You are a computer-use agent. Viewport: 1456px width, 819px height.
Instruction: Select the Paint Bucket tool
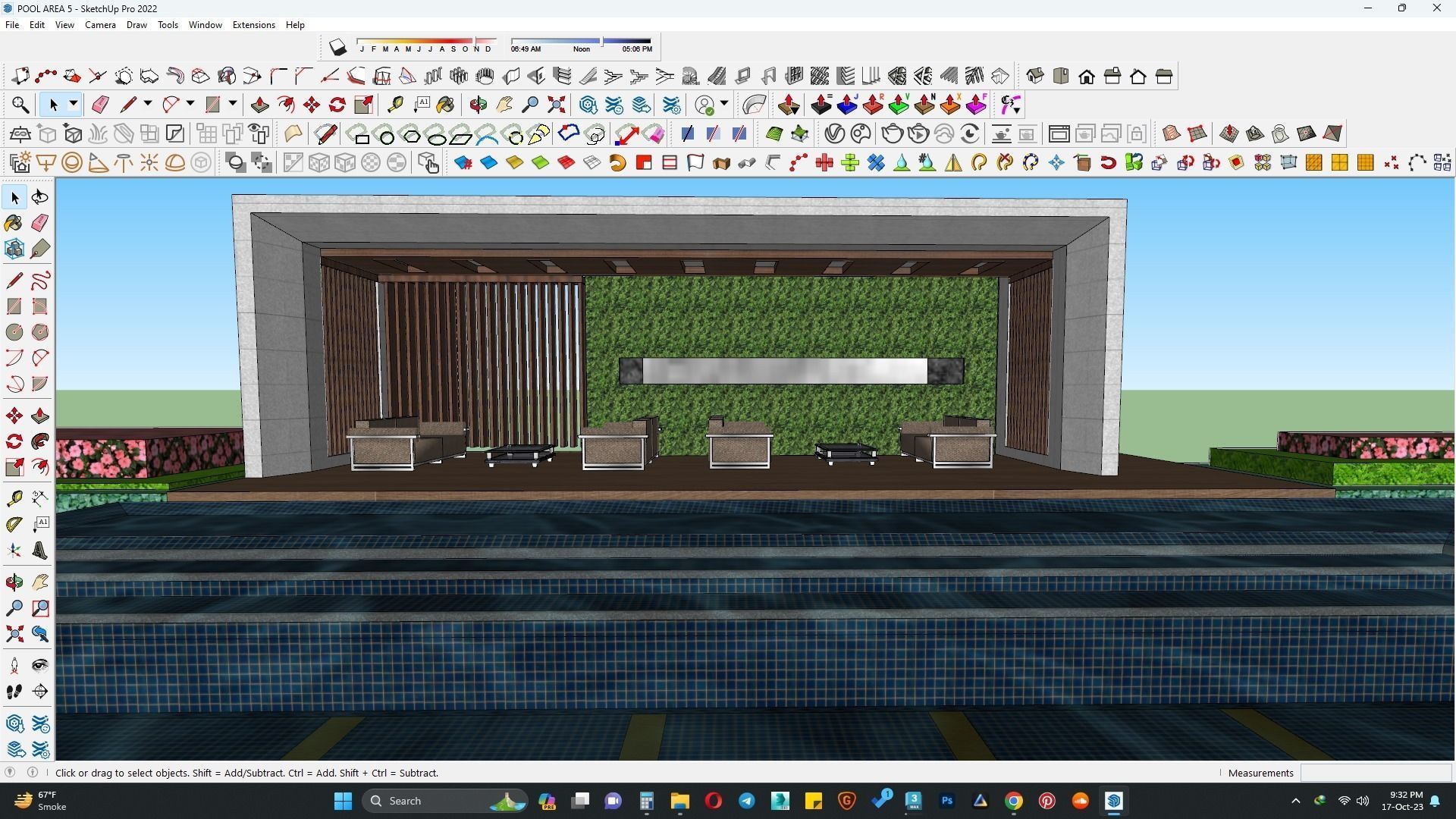(14, 222)
